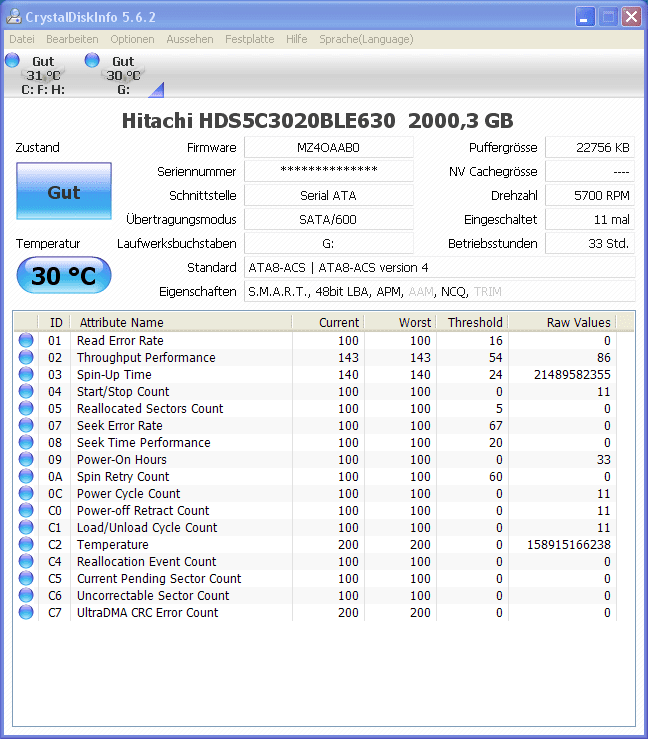Viewport: 648px width, 739px height.
Task: Click the status orb for Spin Retry Count
Action: pyautogui.click(x=26, y=476)
